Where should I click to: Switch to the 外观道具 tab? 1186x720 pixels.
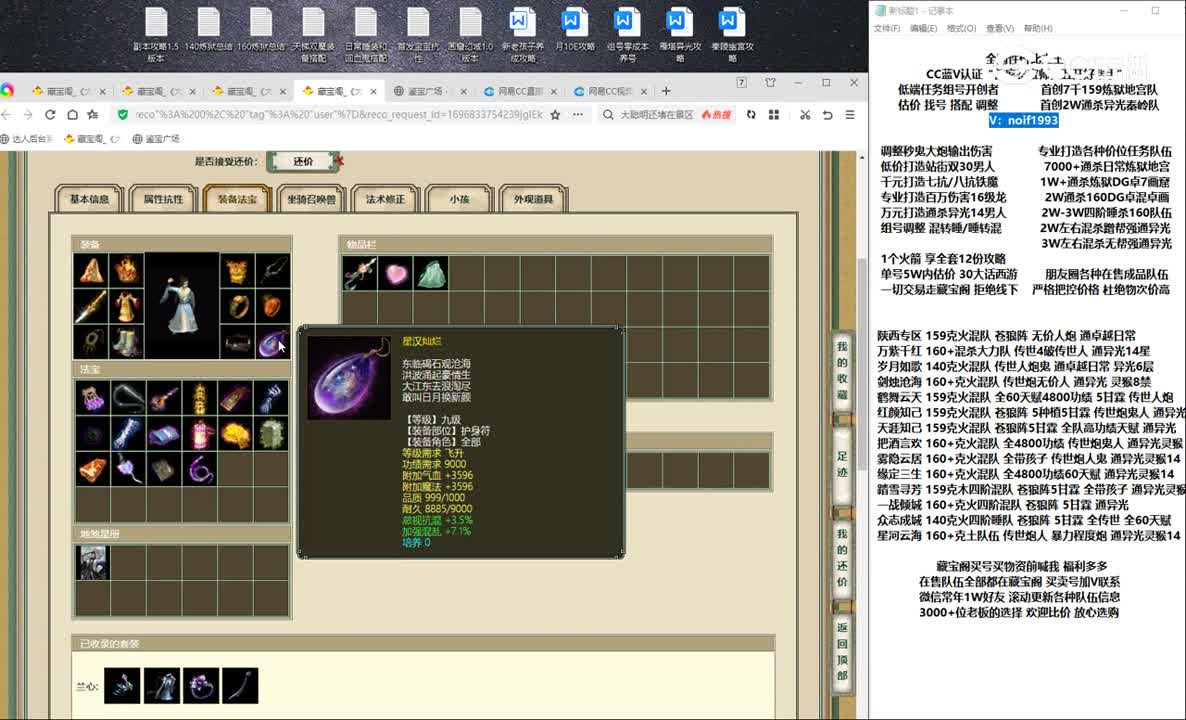click(x=533, y=199)
